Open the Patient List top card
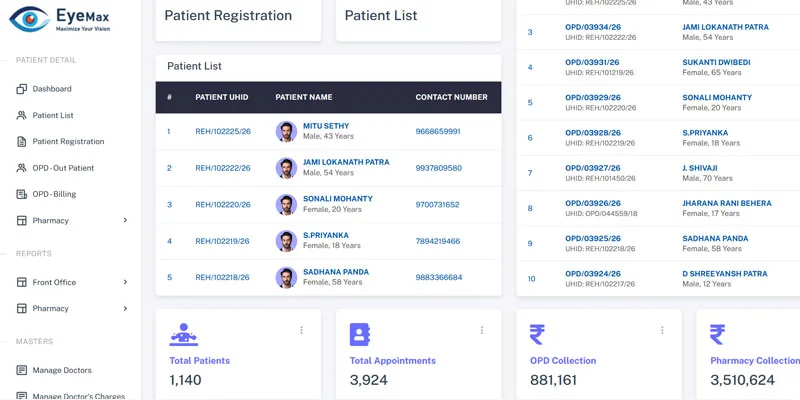Image resolution: width=800 pixels, height=400 pixels. (418, 18)
